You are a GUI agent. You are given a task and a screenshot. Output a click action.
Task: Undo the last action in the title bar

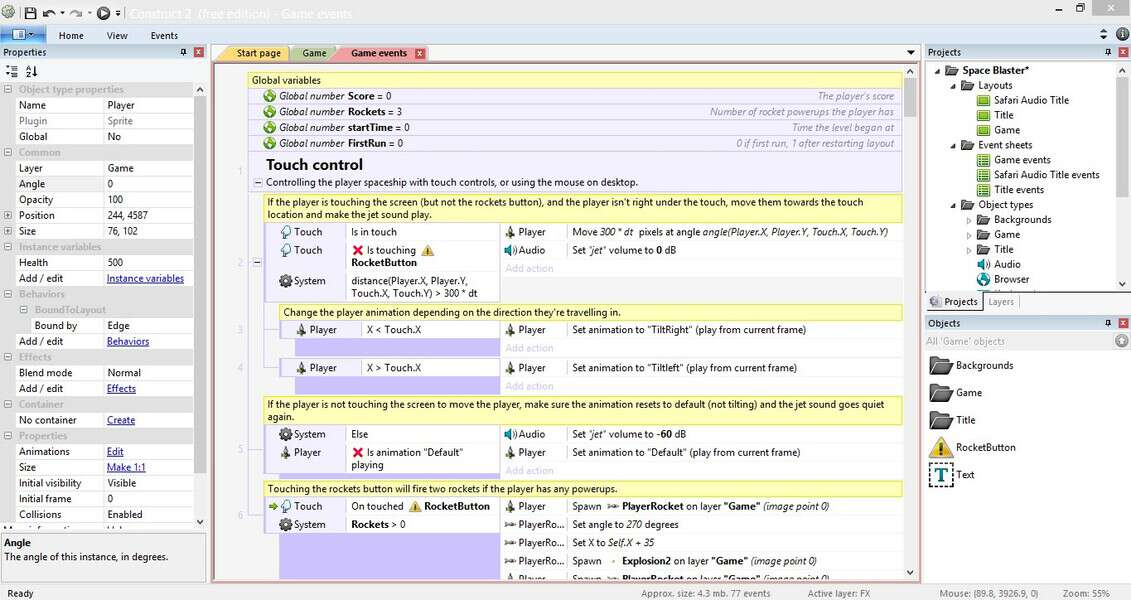click(49, 12)
